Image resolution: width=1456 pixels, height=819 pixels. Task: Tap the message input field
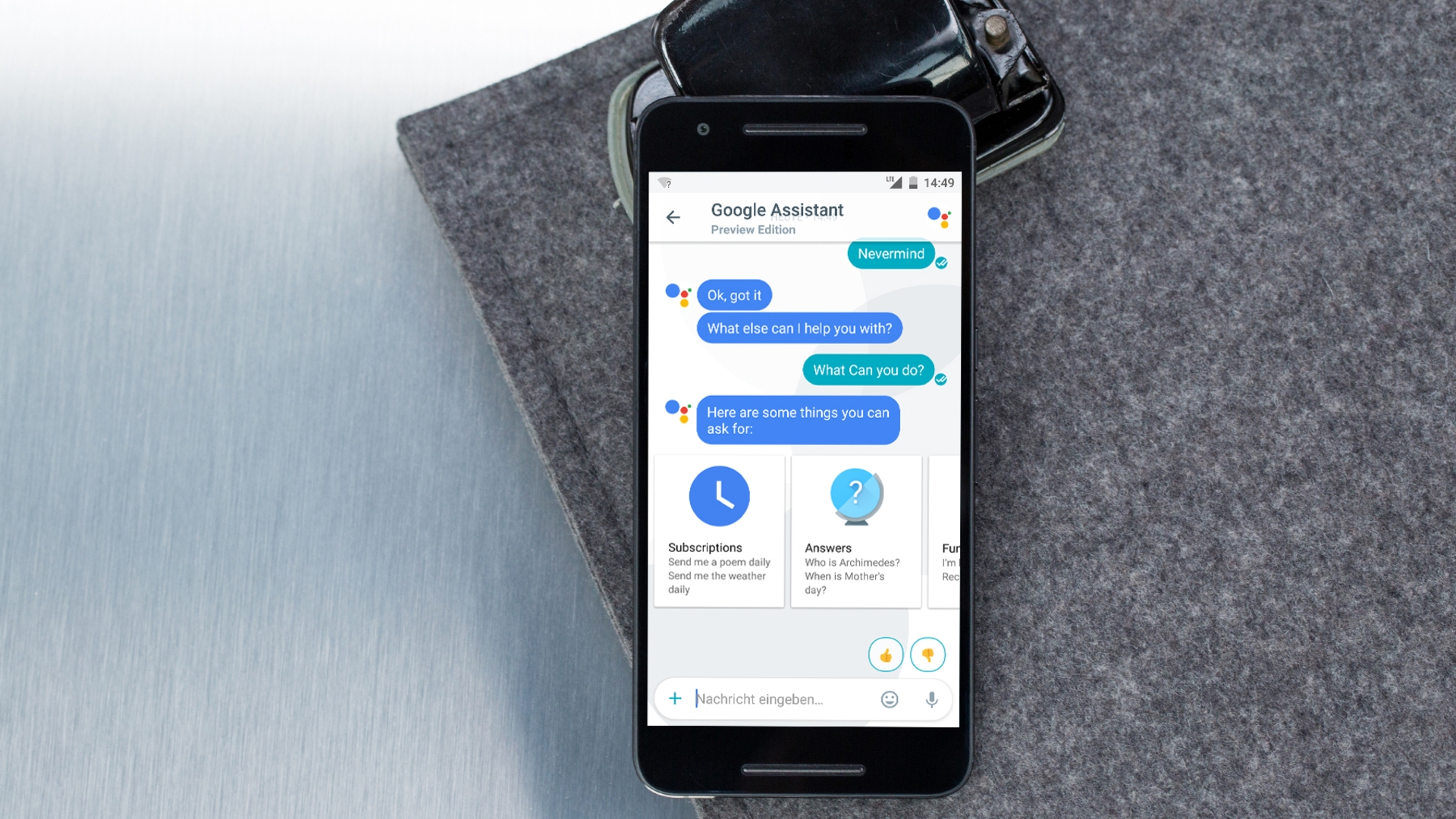790,698
